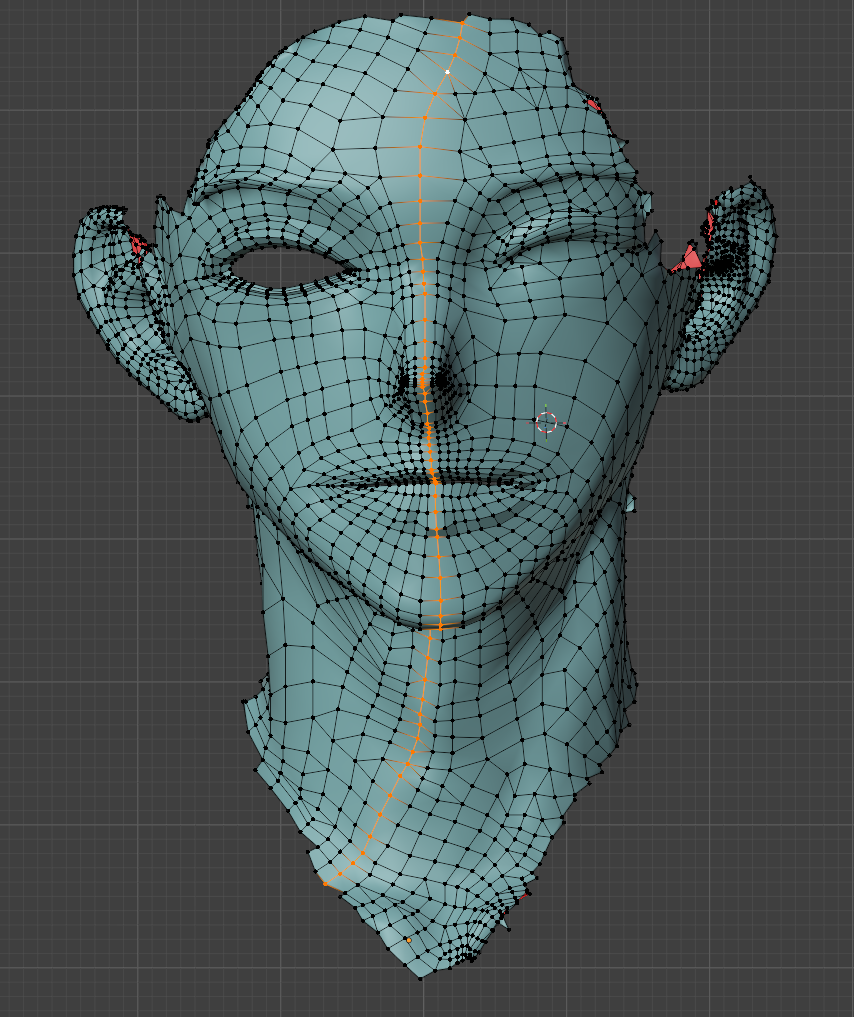Viewport: 854px width, 1017px height.
Task: Click the white active vertex on the forehead
Action: click(x=448, y=73)
